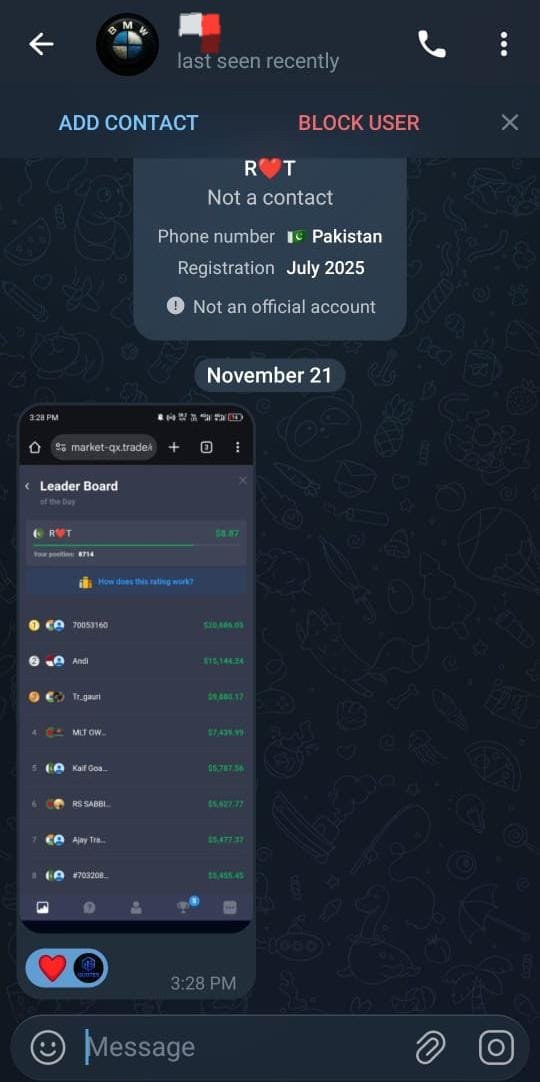Go back using the arrow icon

point(41,44)
